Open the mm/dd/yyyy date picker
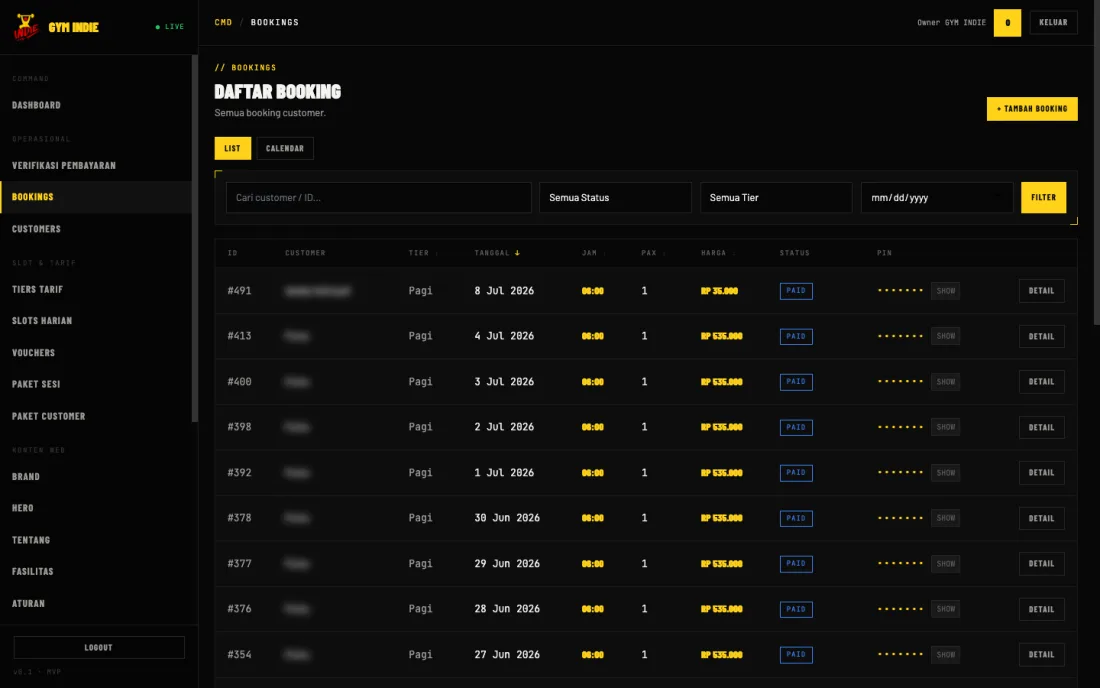 (x=937, y=198)
